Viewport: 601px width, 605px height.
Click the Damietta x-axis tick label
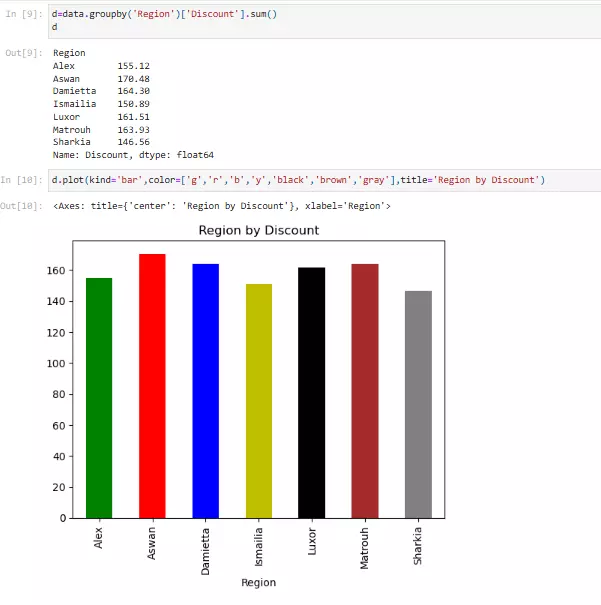pos(205,551)
